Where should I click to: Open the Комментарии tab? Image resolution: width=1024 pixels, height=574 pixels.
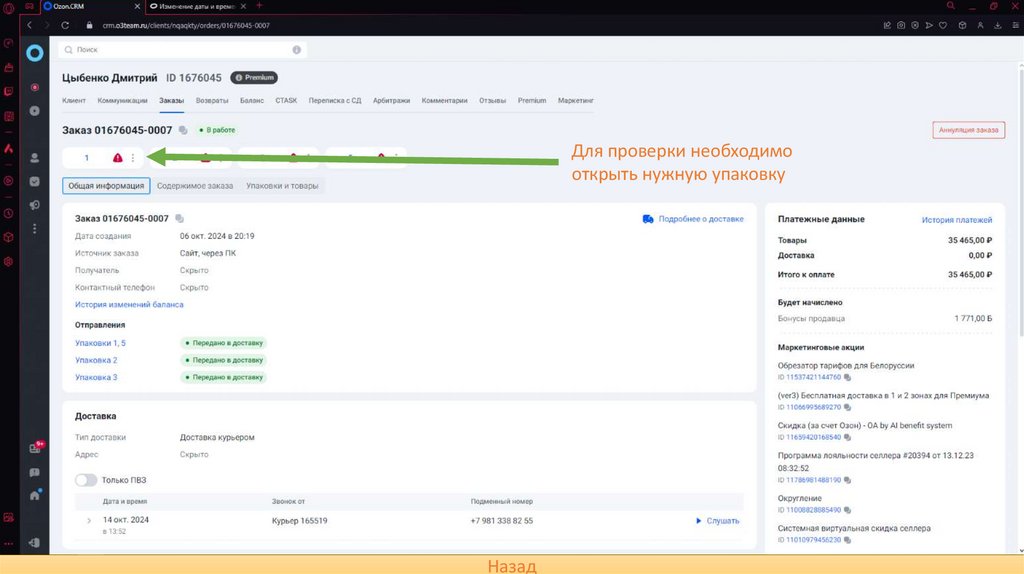444,101
